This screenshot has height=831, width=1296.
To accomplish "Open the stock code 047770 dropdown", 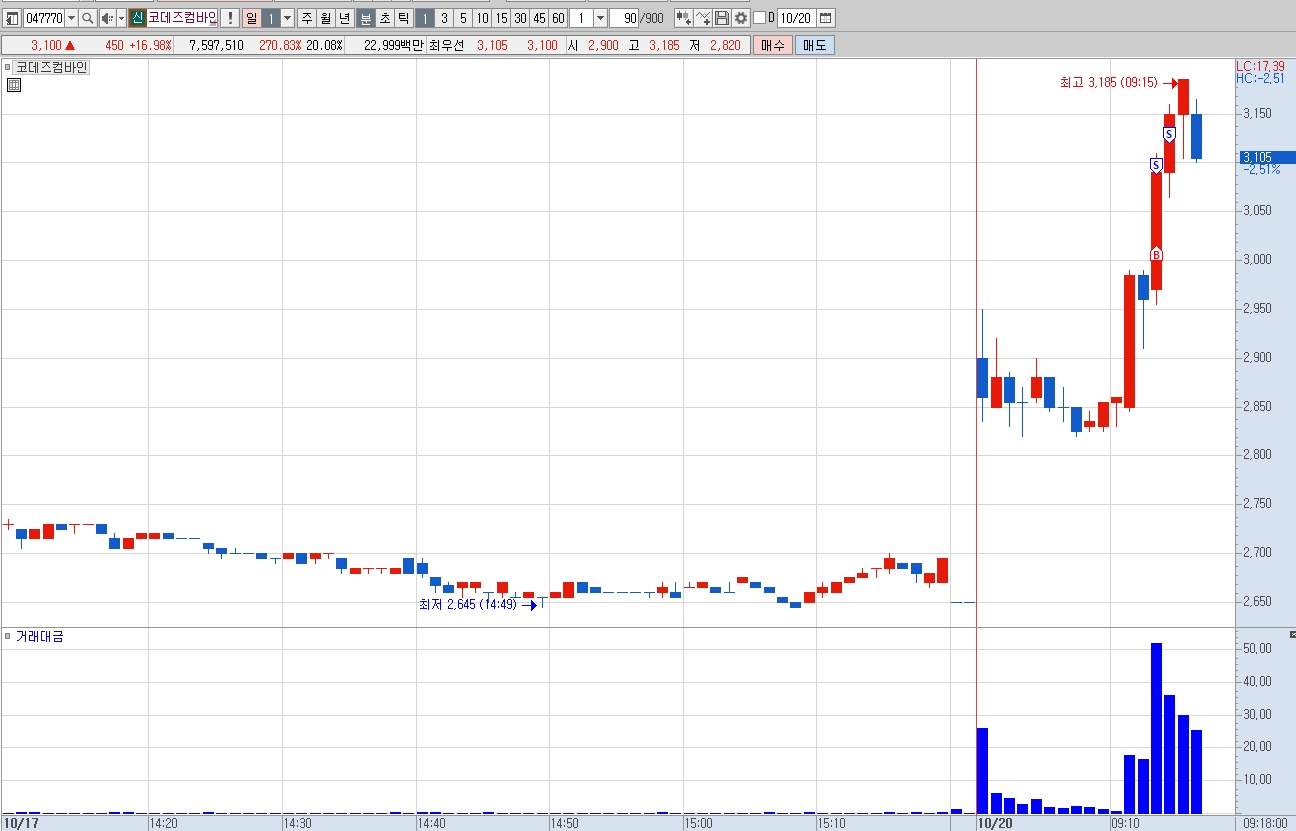I will tap(71, 18).
